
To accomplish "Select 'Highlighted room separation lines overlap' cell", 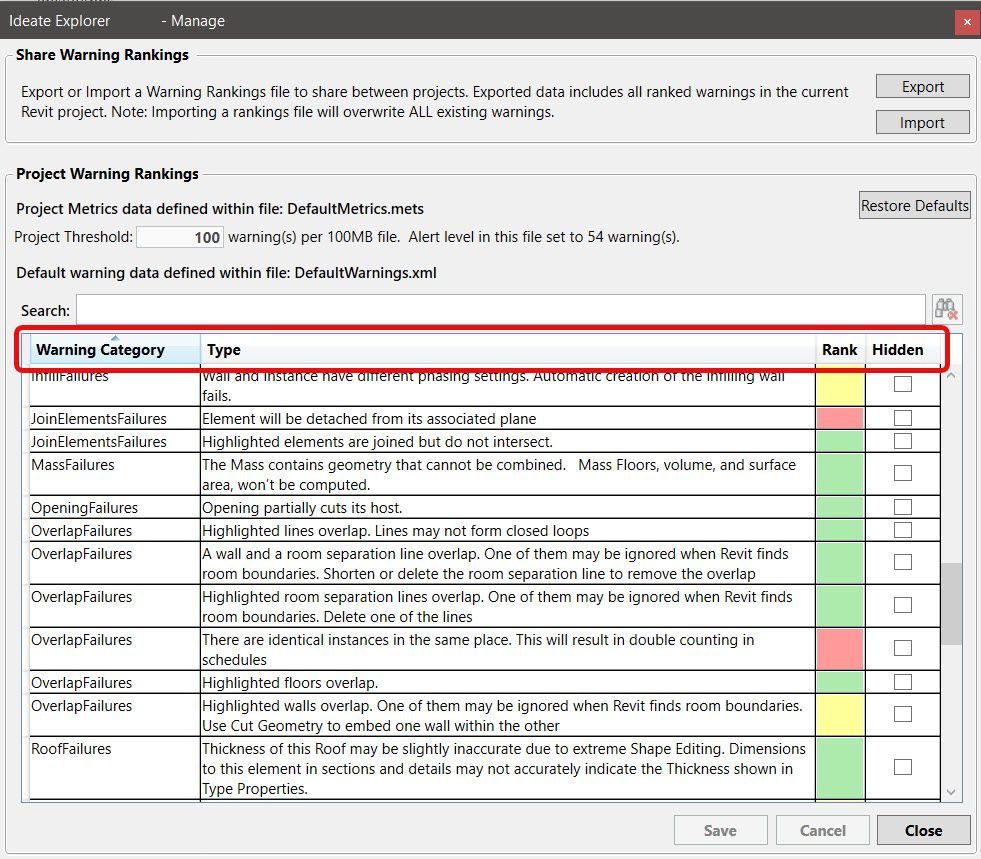I will tap(507, 606).
